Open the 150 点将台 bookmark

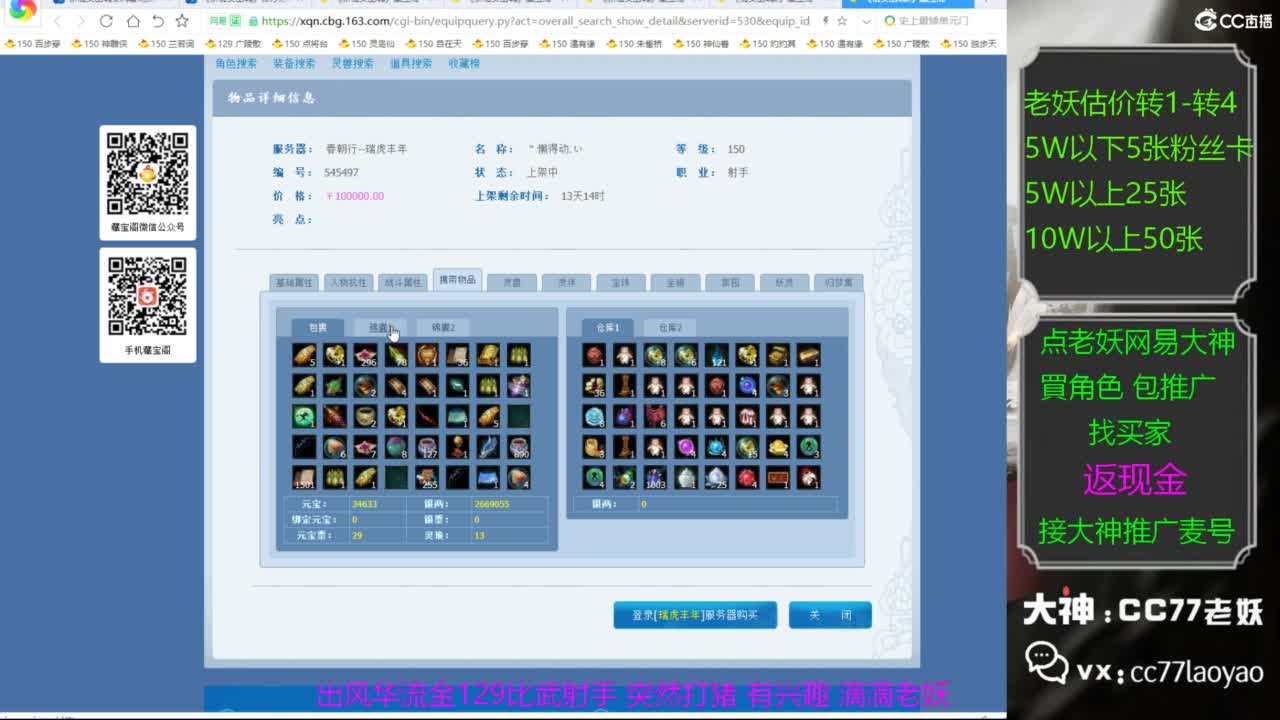pyautogui.click(x=300, y=44)
